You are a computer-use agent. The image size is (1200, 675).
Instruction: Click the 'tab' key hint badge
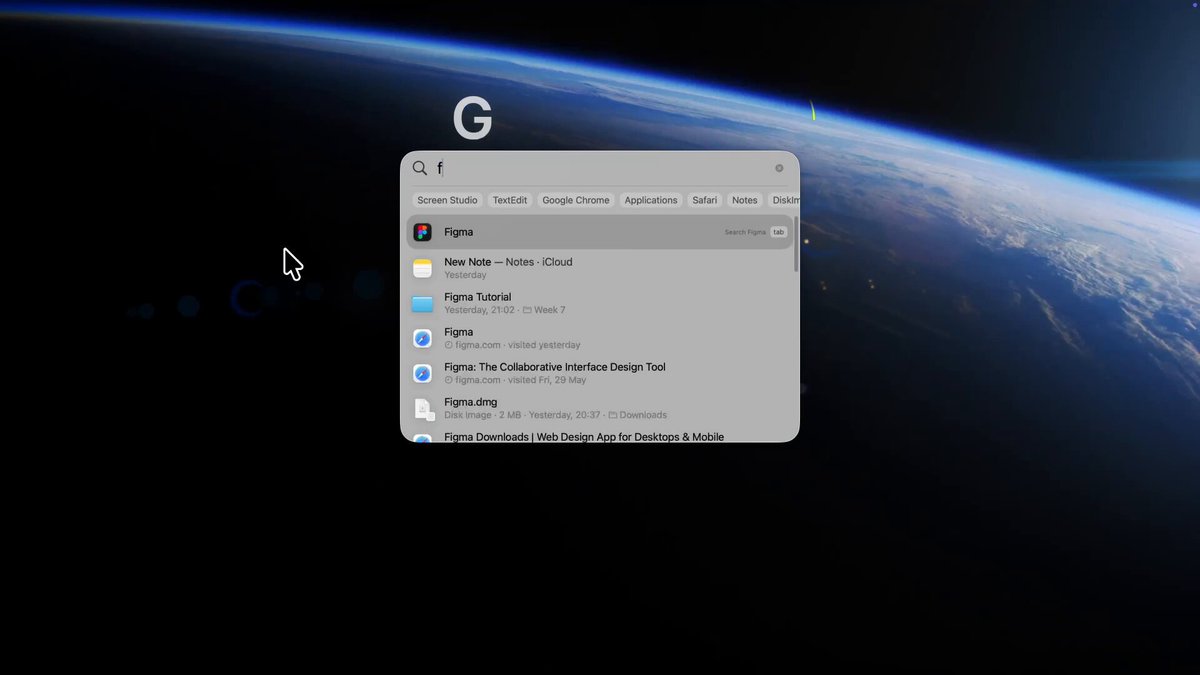[778, 232]
